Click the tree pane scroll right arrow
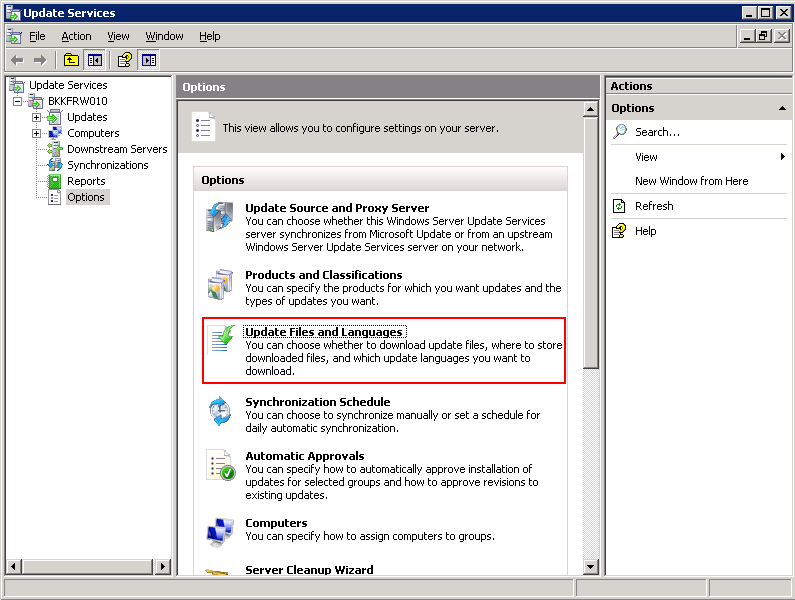Image resolution: width=795 pixels, height=600 pixels. (x=162, y=567)
